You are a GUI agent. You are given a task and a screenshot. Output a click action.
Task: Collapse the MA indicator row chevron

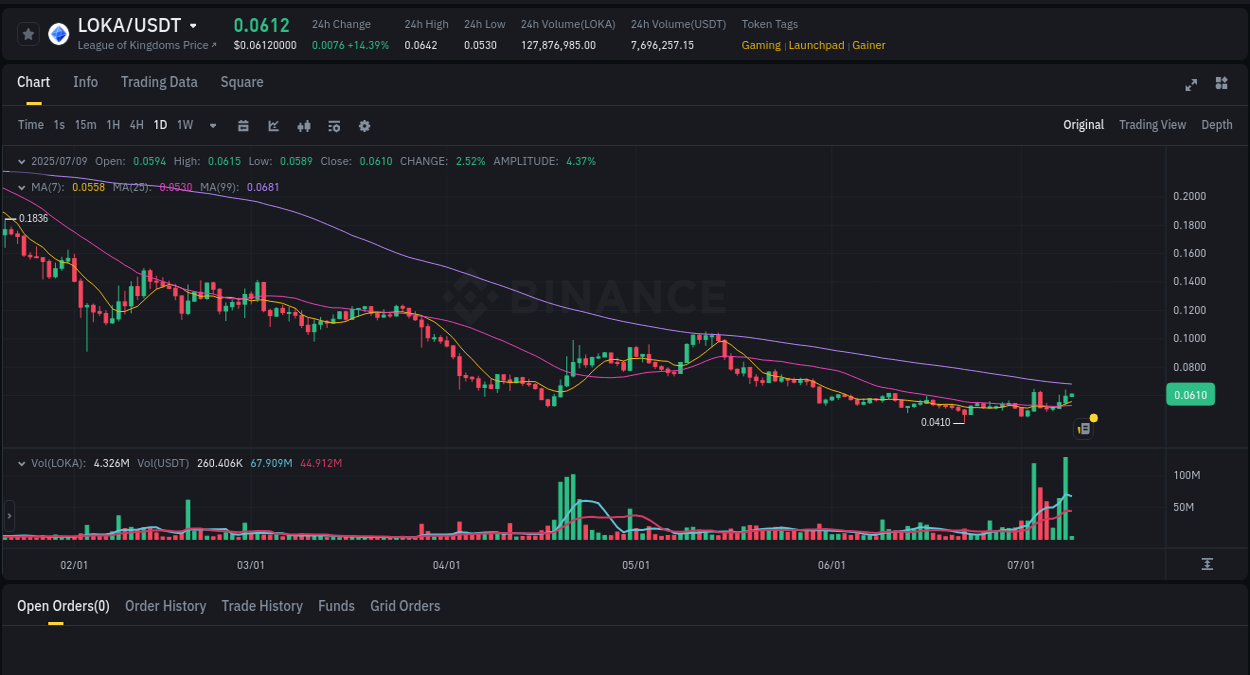(x=22, y=187)
